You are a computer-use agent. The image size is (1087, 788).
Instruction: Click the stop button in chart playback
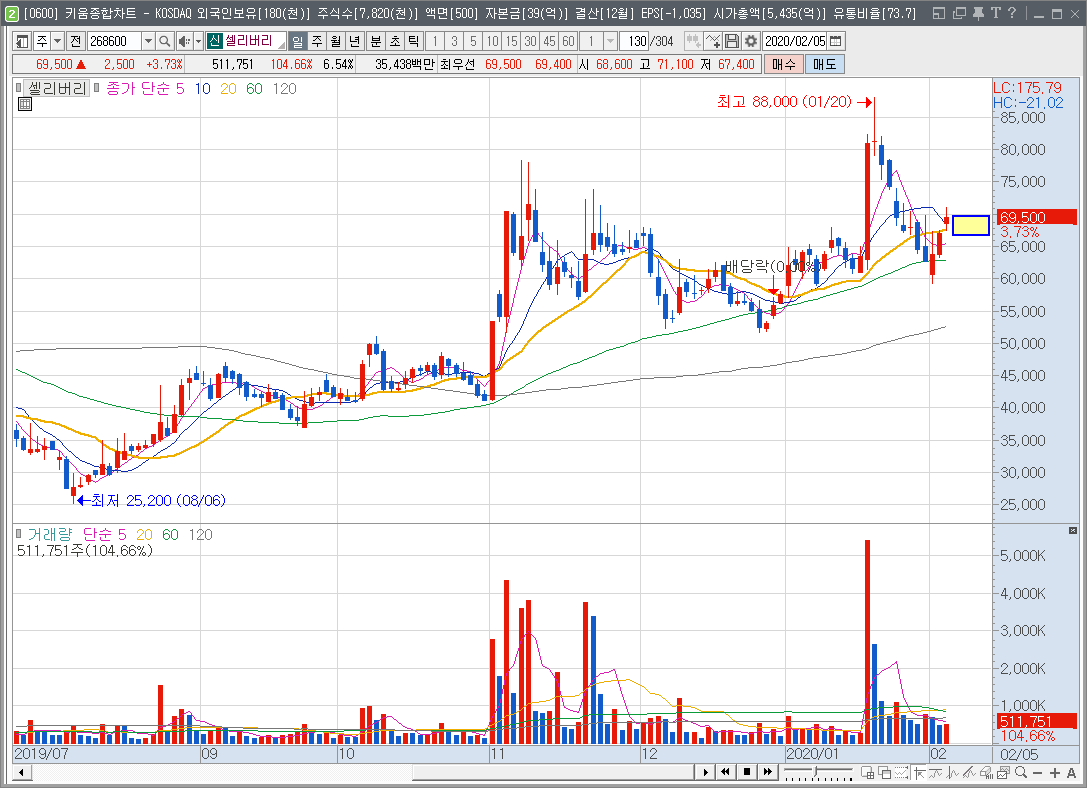[x=747, y=772]
